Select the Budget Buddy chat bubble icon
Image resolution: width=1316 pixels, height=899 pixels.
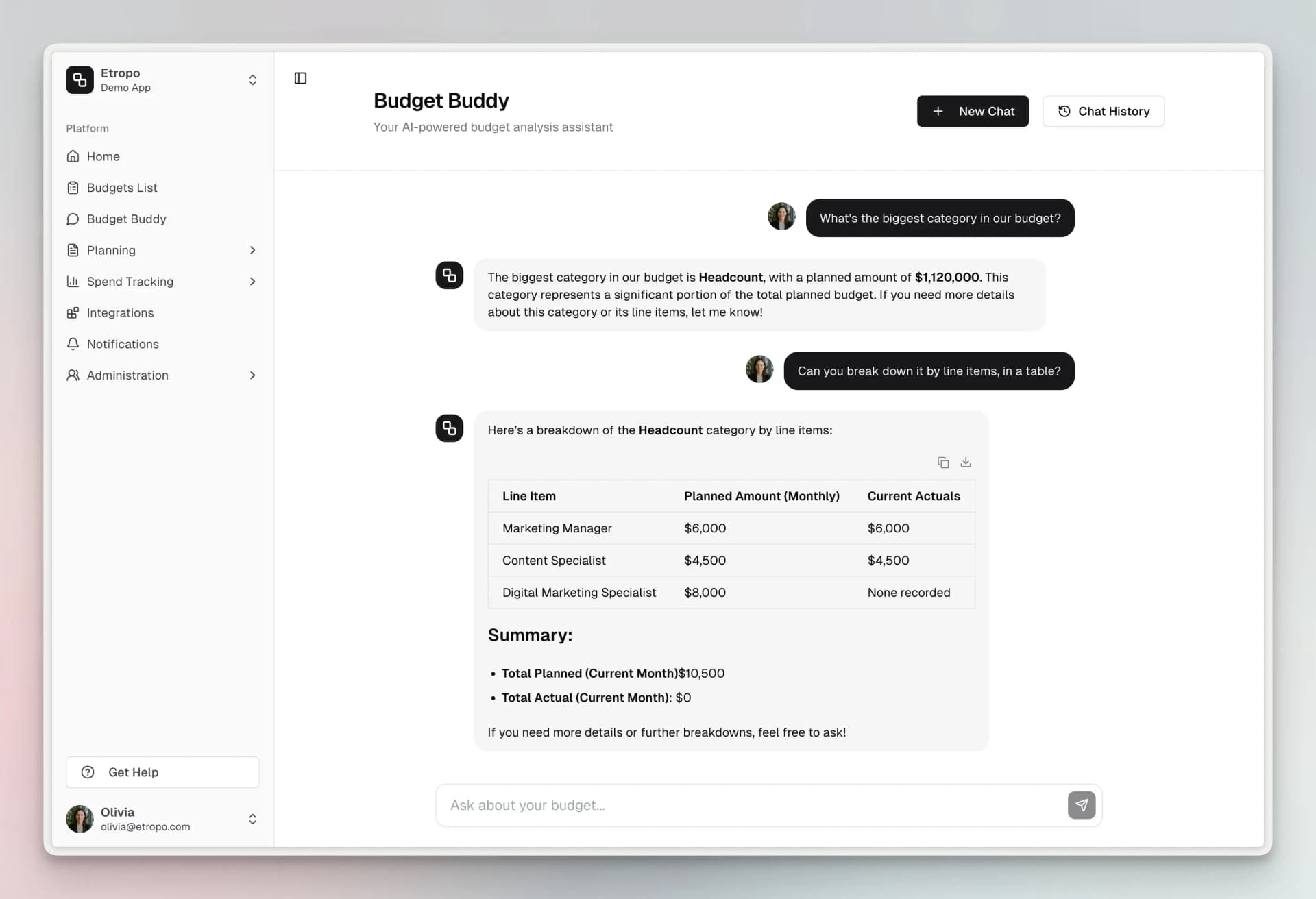[73, 219]
